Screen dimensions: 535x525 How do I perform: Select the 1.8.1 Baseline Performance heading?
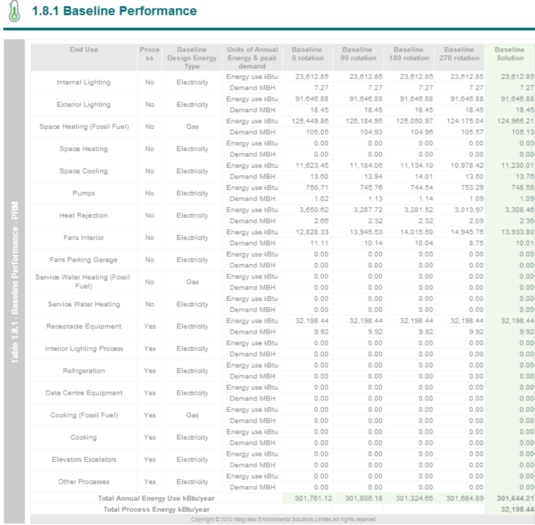click(x=114, y=11)
